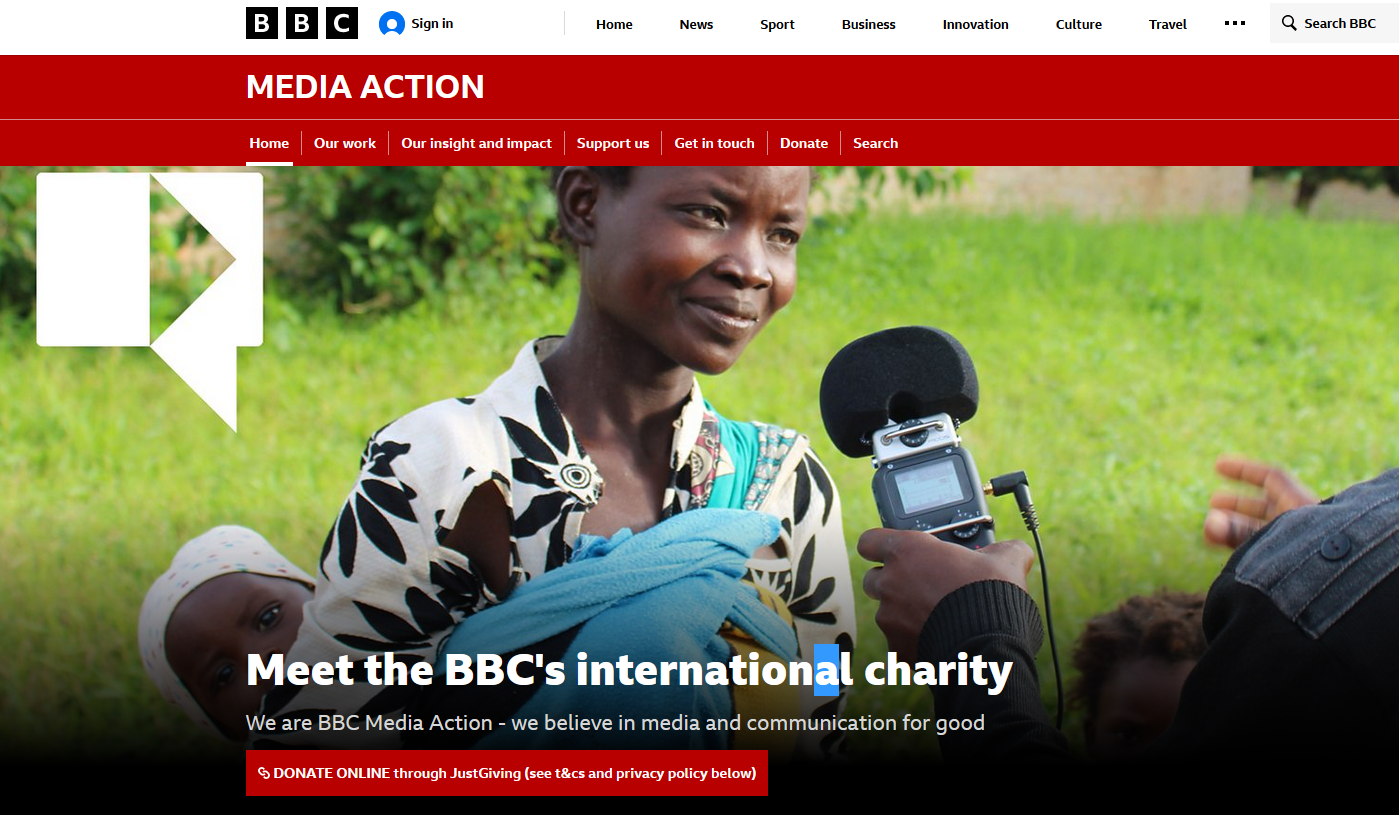Go to the Support us tab
Screen dimensions: 1399x815
tap(613, 143)
